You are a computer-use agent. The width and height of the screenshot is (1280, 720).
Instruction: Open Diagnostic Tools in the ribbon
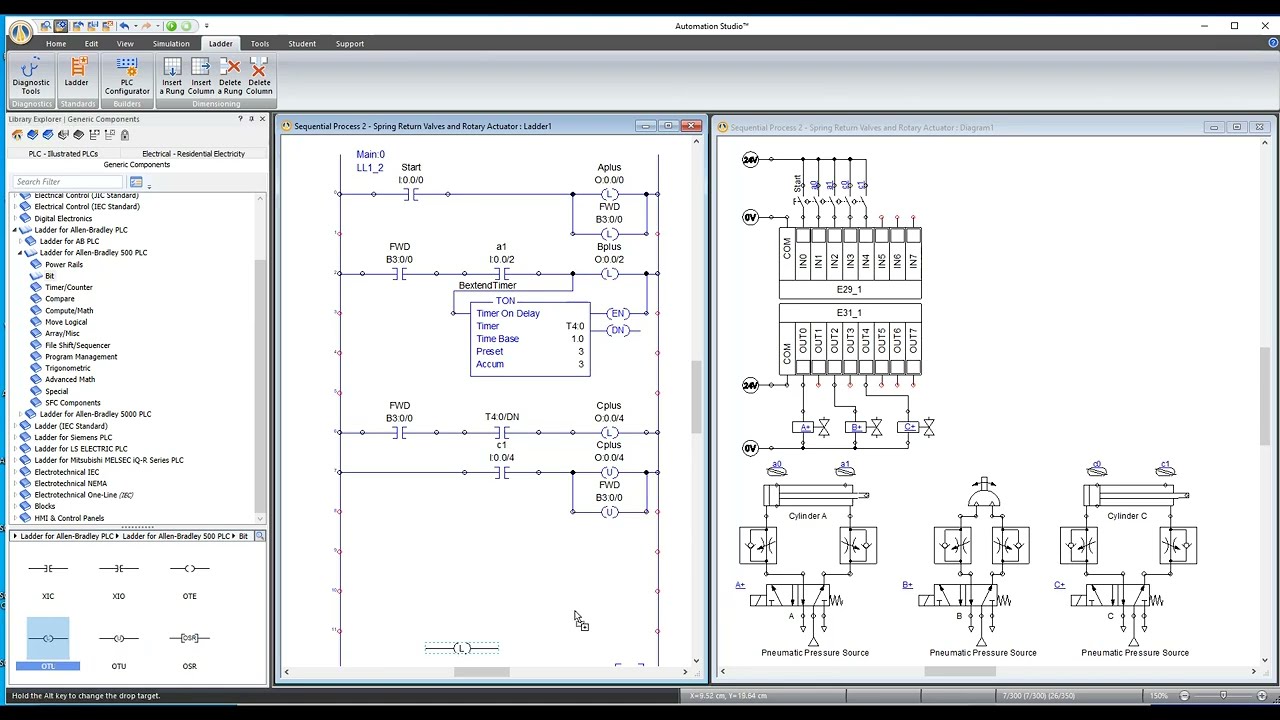31,76
